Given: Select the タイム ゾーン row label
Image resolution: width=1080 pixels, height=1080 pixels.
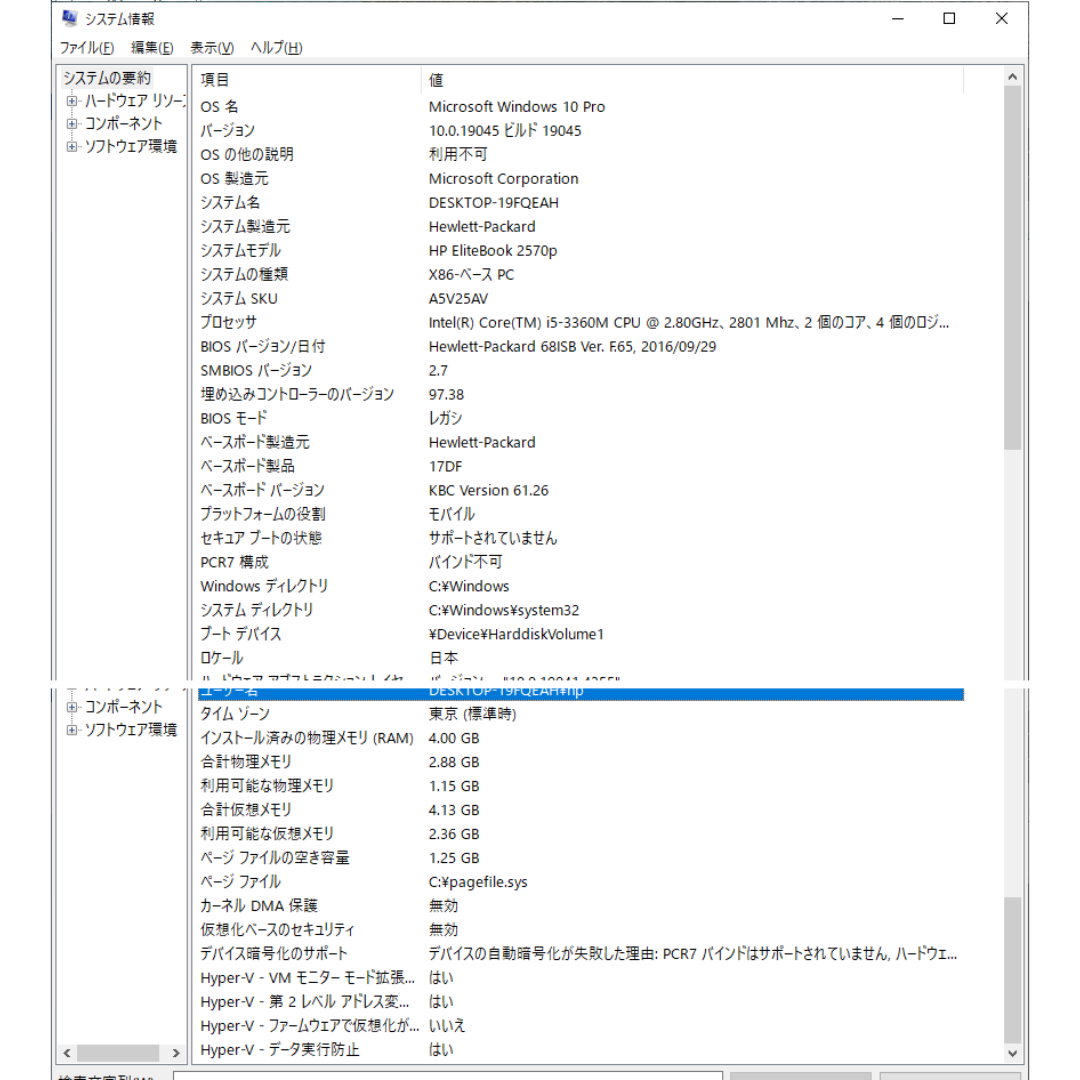Looking at the screenshot, I should coord(235,714).
